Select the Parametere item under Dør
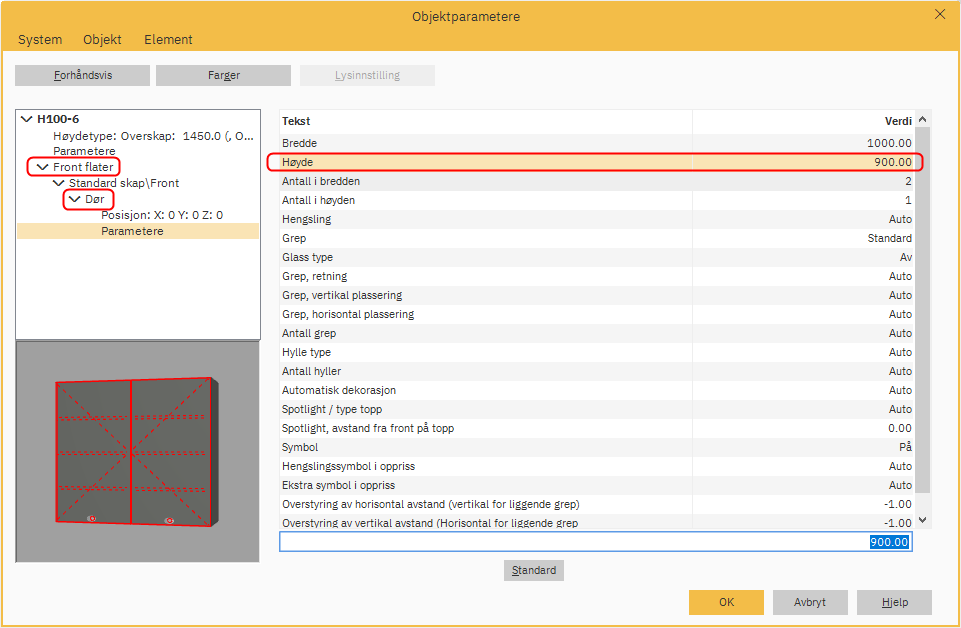This screenshot has width=961, height=628. point(132,231)
